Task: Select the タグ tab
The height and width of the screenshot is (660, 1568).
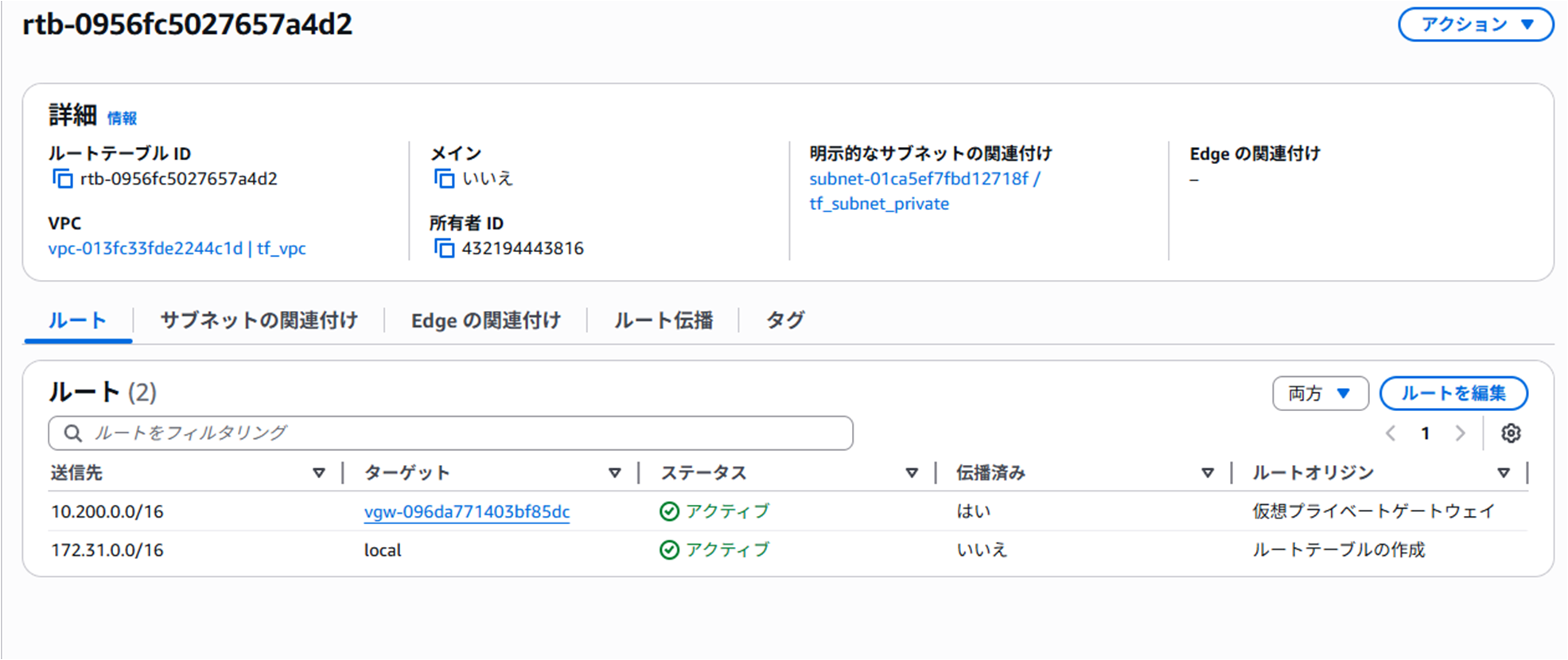Action: click(x=785, y=320)
